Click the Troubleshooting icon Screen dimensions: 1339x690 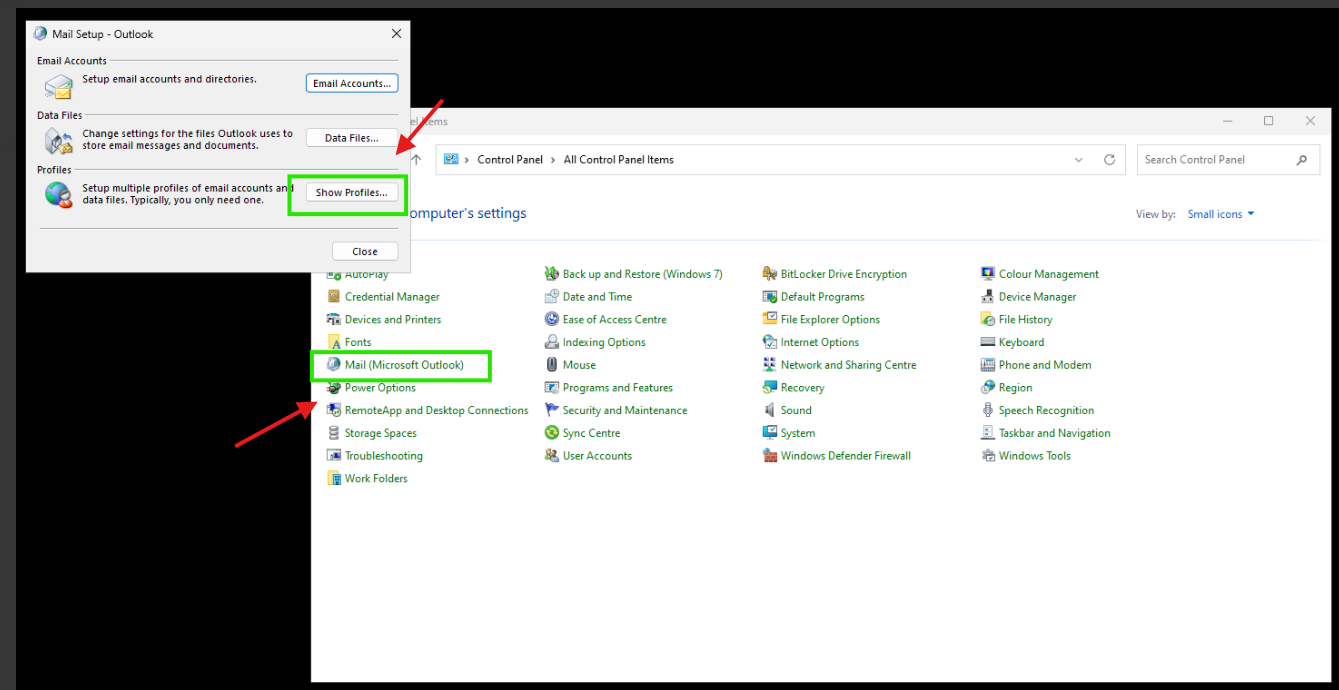click(x=334, y=456)
